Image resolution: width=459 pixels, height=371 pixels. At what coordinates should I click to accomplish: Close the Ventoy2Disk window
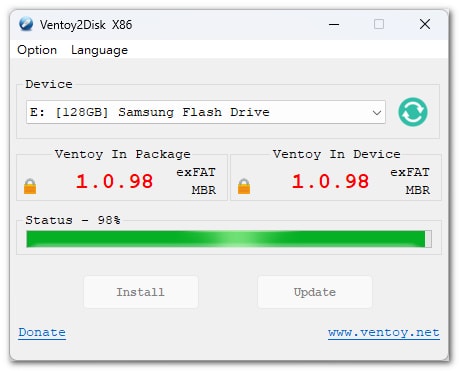[425, 24]
